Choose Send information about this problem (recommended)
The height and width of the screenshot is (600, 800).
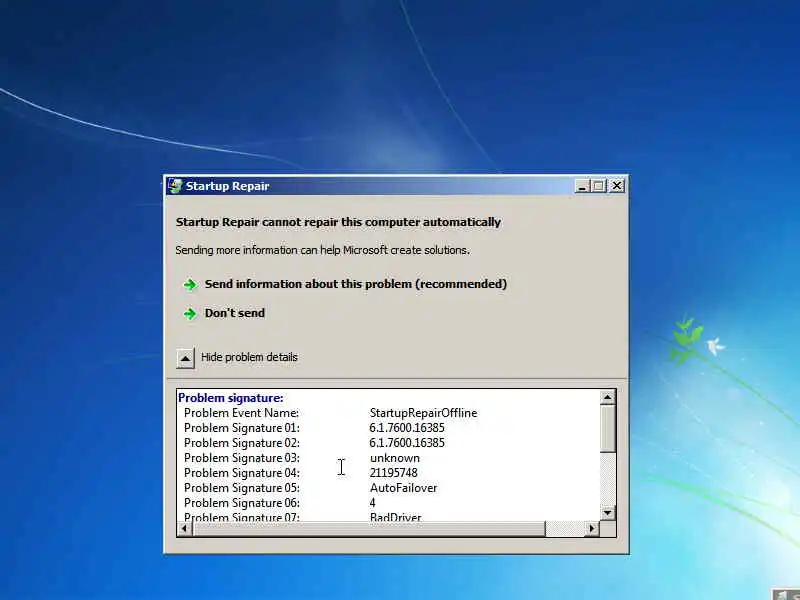[356, 284]
